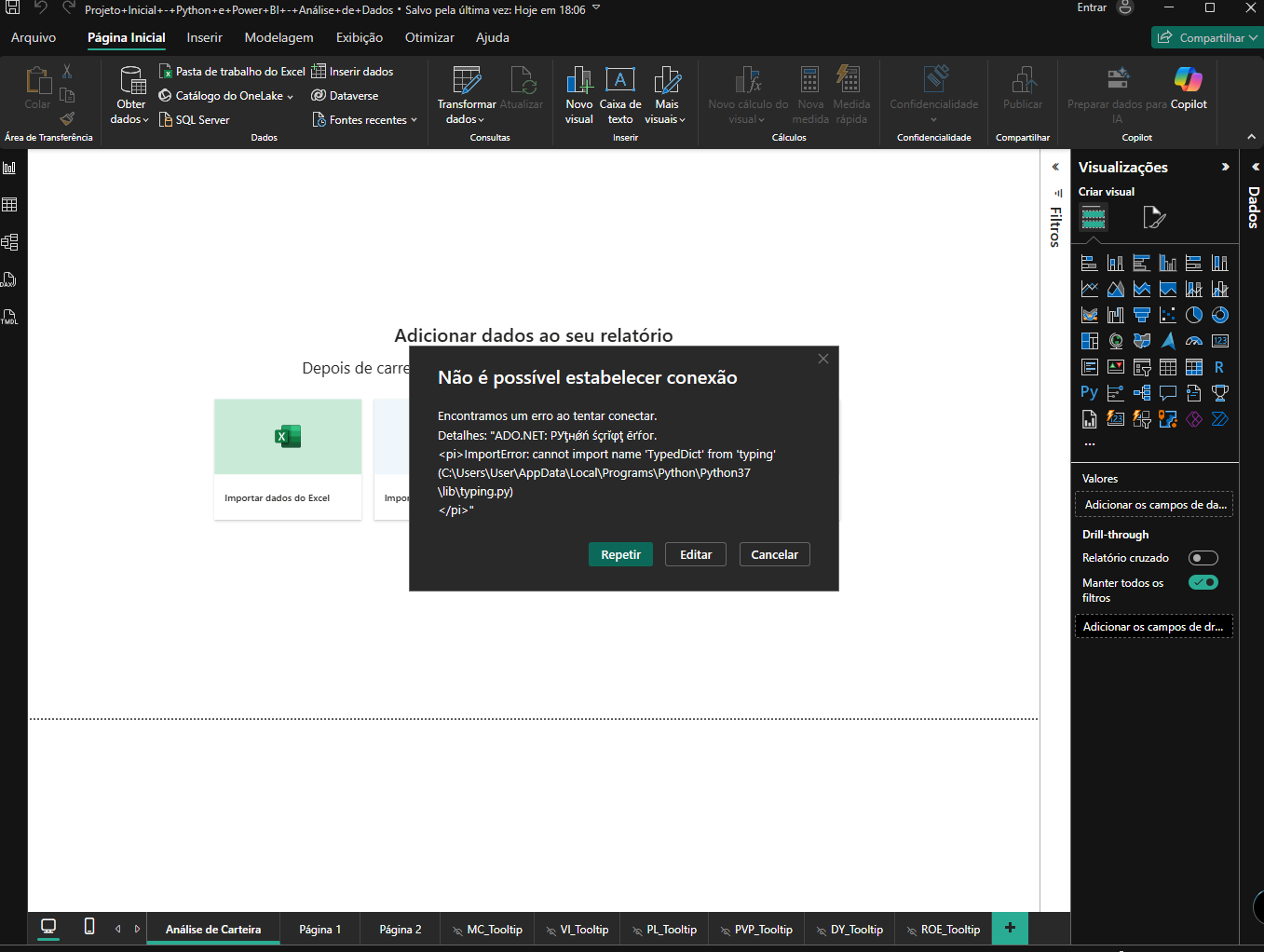Select the KPI visual icon
This screenshot has height=952, width=1264.
point(1116,367)
